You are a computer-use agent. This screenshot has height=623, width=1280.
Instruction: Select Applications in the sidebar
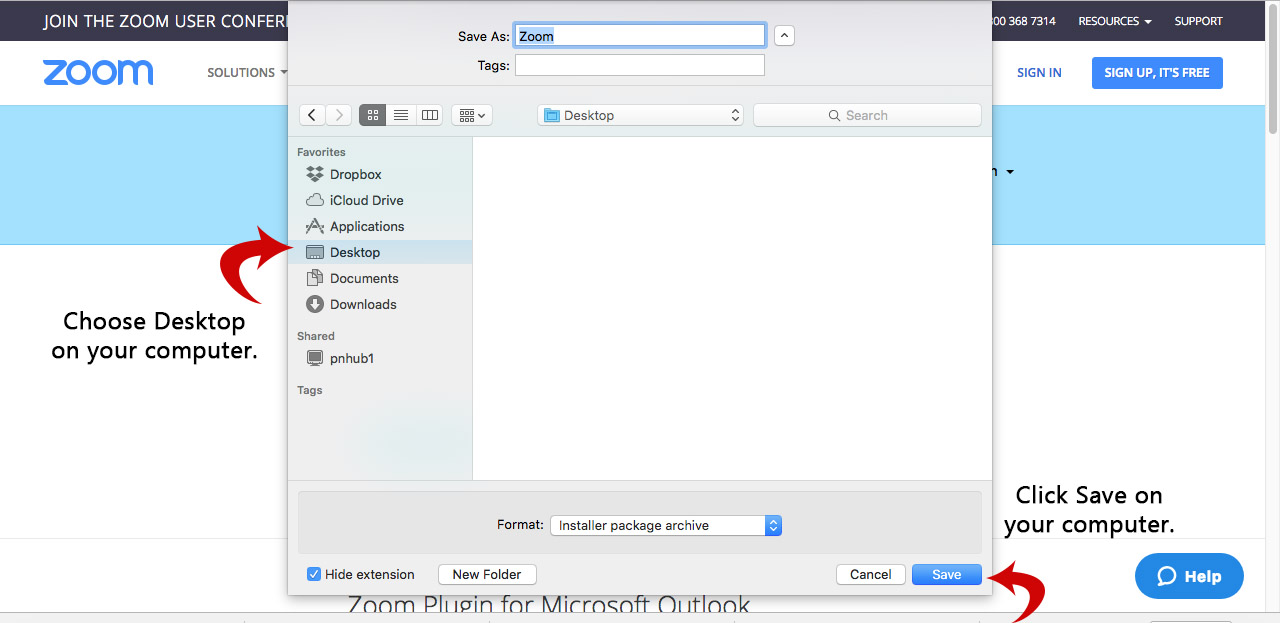(380, 226)
